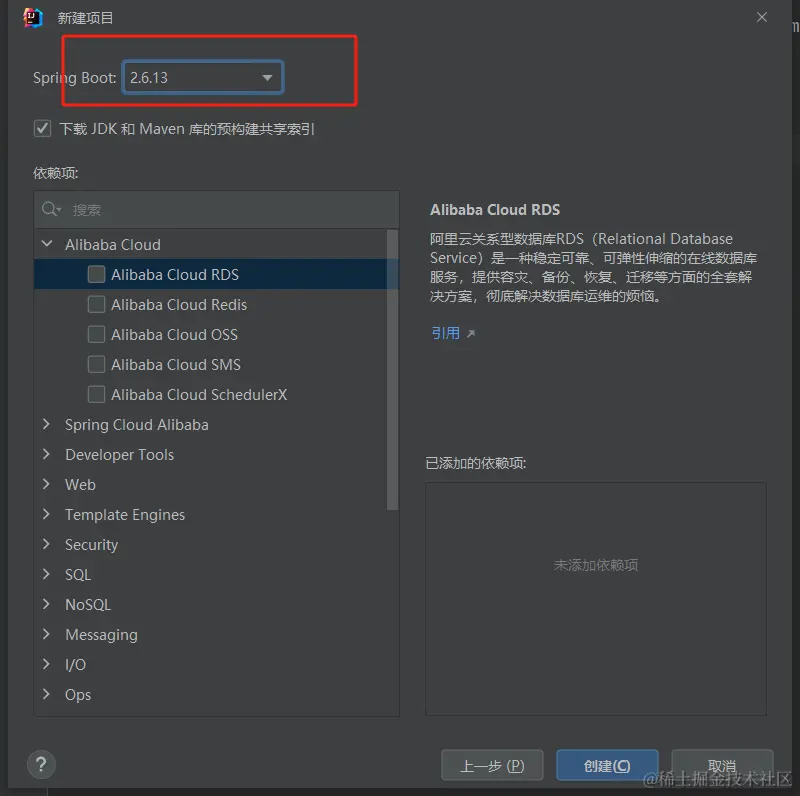This screenshot has width=800, height=796.
Task: Click the help question mark button
Action: (41, 764)
